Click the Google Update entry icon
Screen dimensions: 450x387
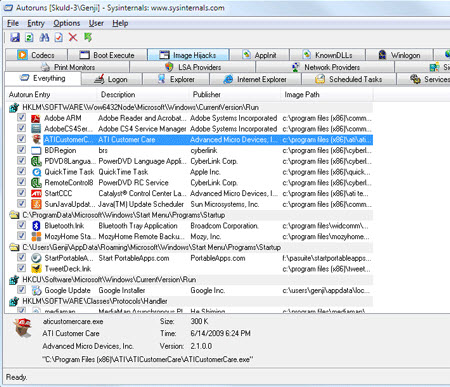36,290
